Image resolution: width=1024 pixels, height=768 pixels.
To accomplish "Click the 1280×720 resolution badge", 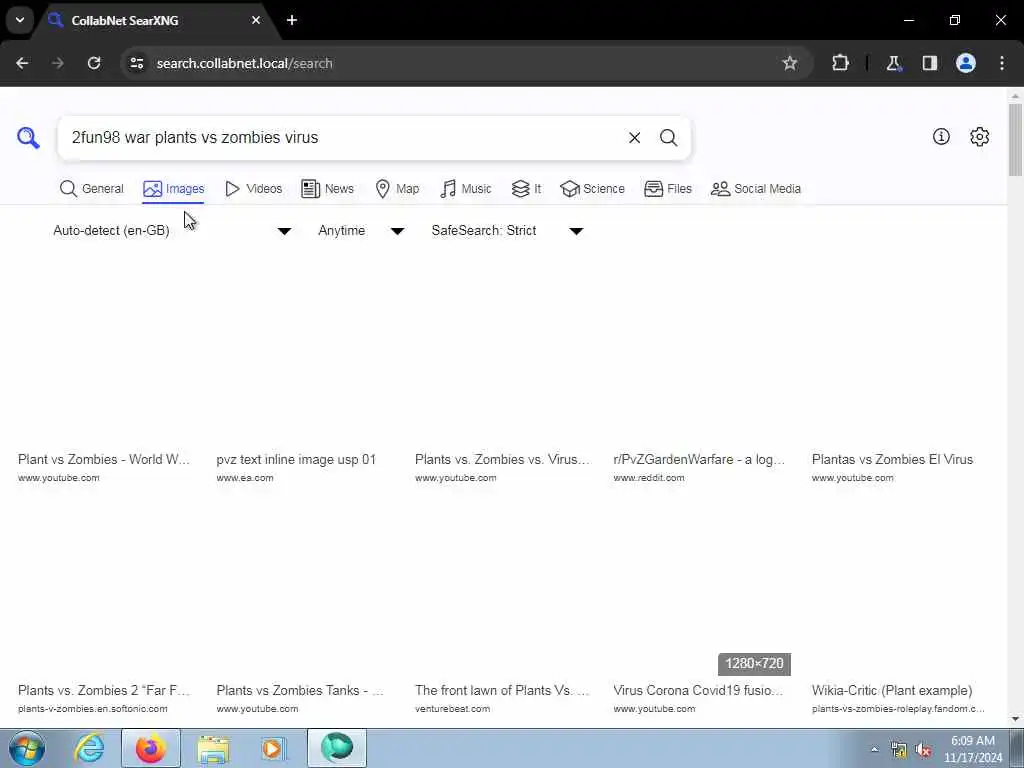I will [x=754, y=664].
